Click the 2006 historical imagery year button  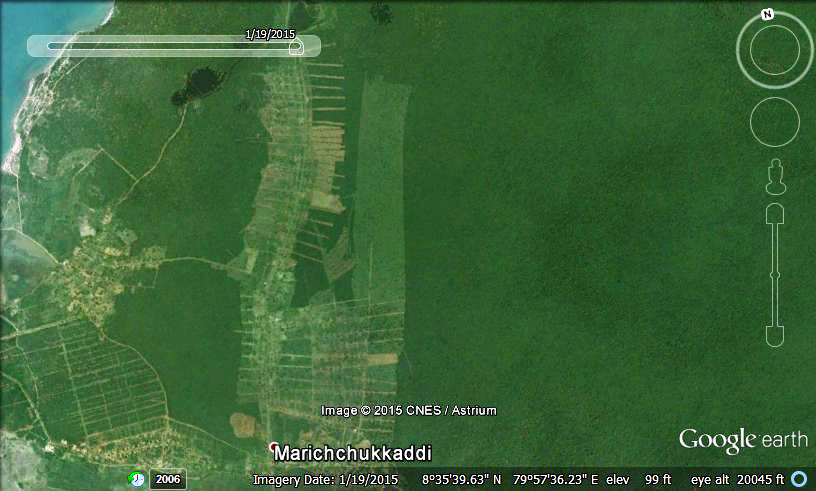click(168, 479)
